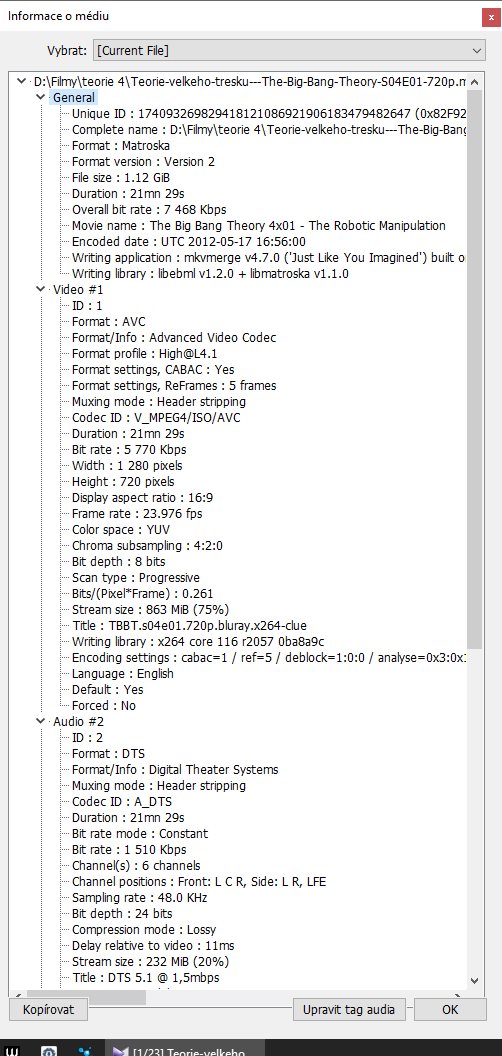Select the Format profile High@L4.1 row
Image resolution: width=502 pixels, height=1056 pixels.
pyautogui.click(x=144, y=354)
